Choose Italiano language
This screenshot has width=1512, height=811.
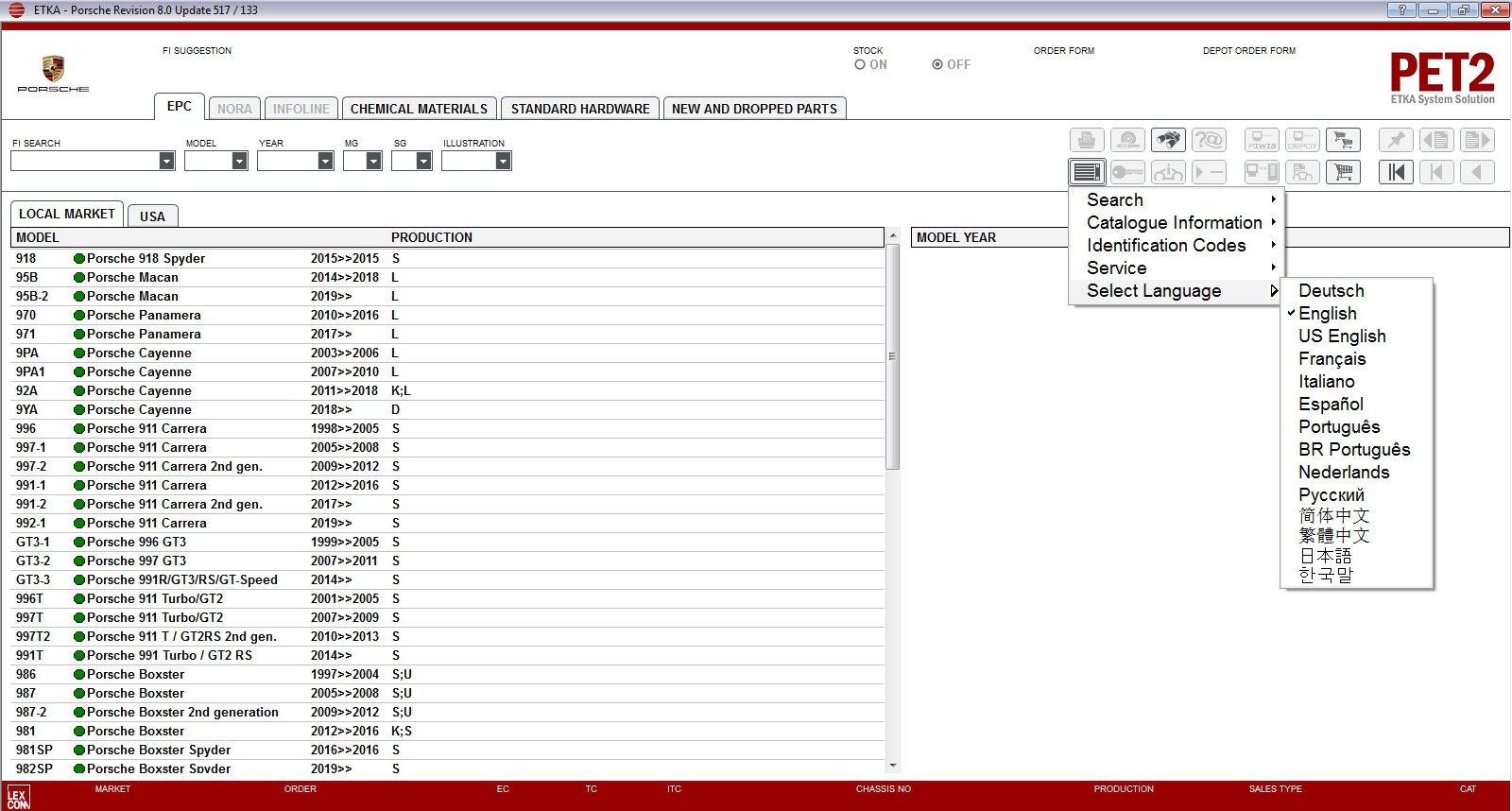pyautogui.click(x=1357, y=382)
